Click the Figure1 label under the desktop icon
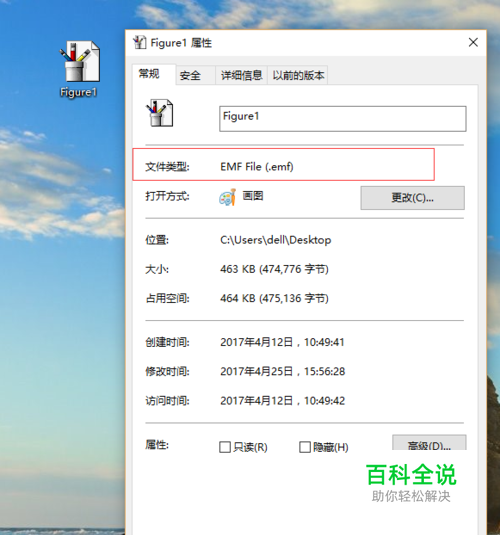The width and height of the screenshot is (500, 535). click(78, 92)
